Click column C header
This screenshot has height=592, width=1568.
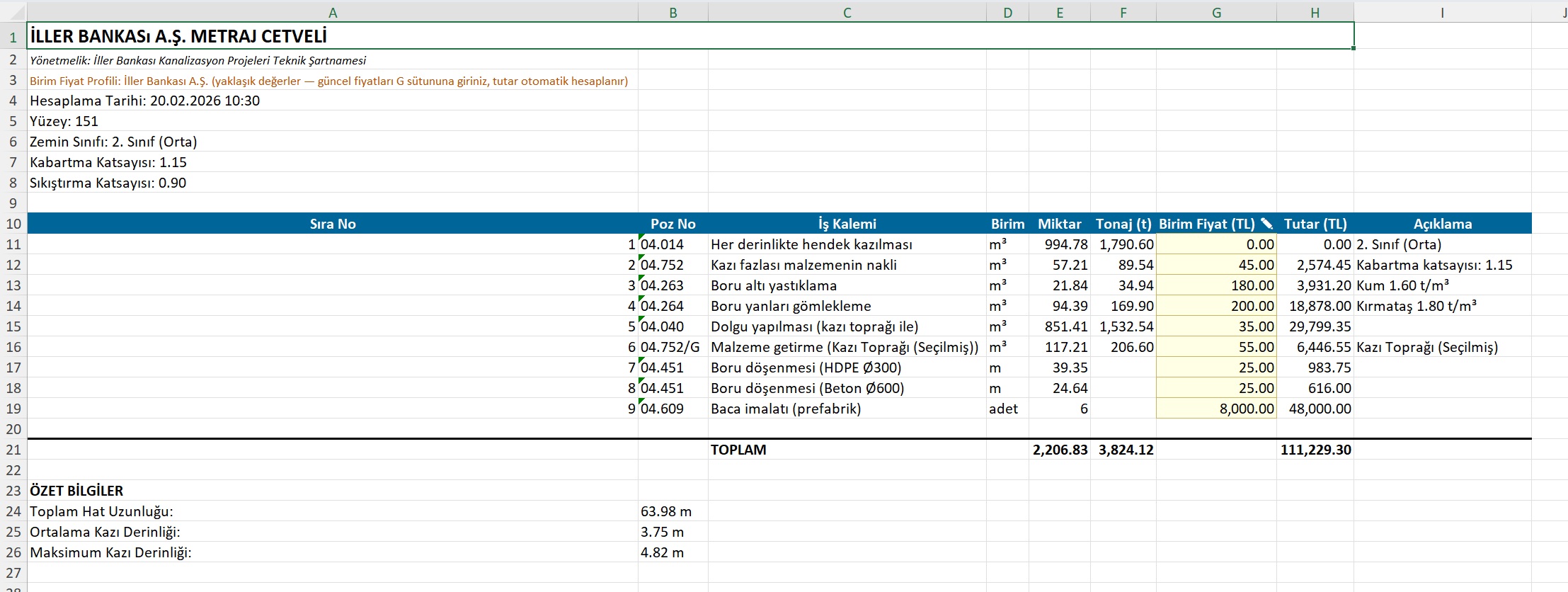click(847, 13)
